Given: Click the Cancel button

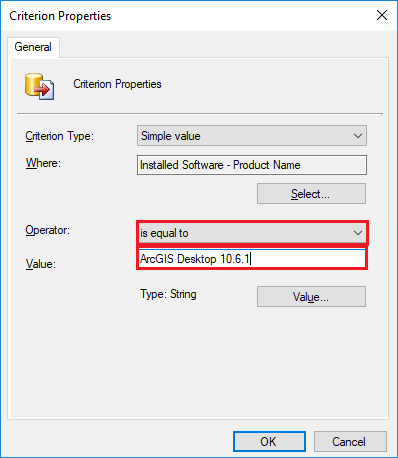Looking at the screenshot, I should coord(350,442).
